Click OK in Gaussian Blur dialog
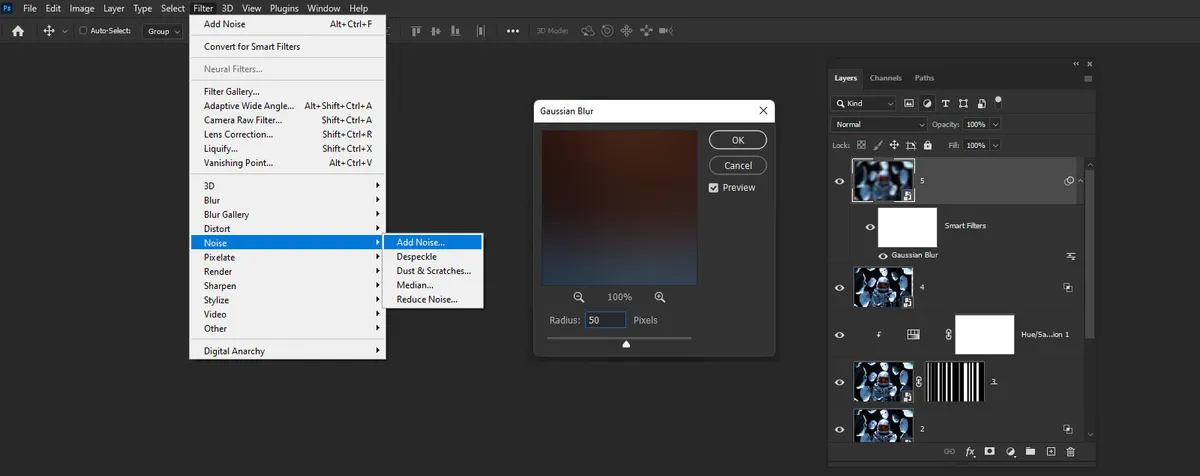 tap(738, 140)
